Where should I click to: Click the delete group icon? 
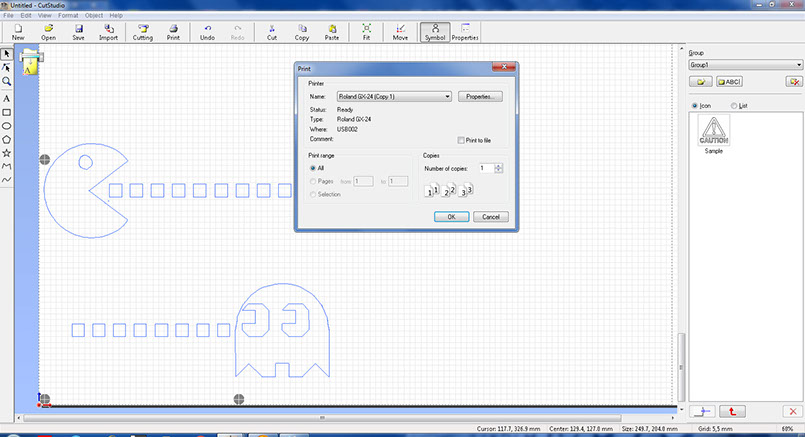point(794,82)
